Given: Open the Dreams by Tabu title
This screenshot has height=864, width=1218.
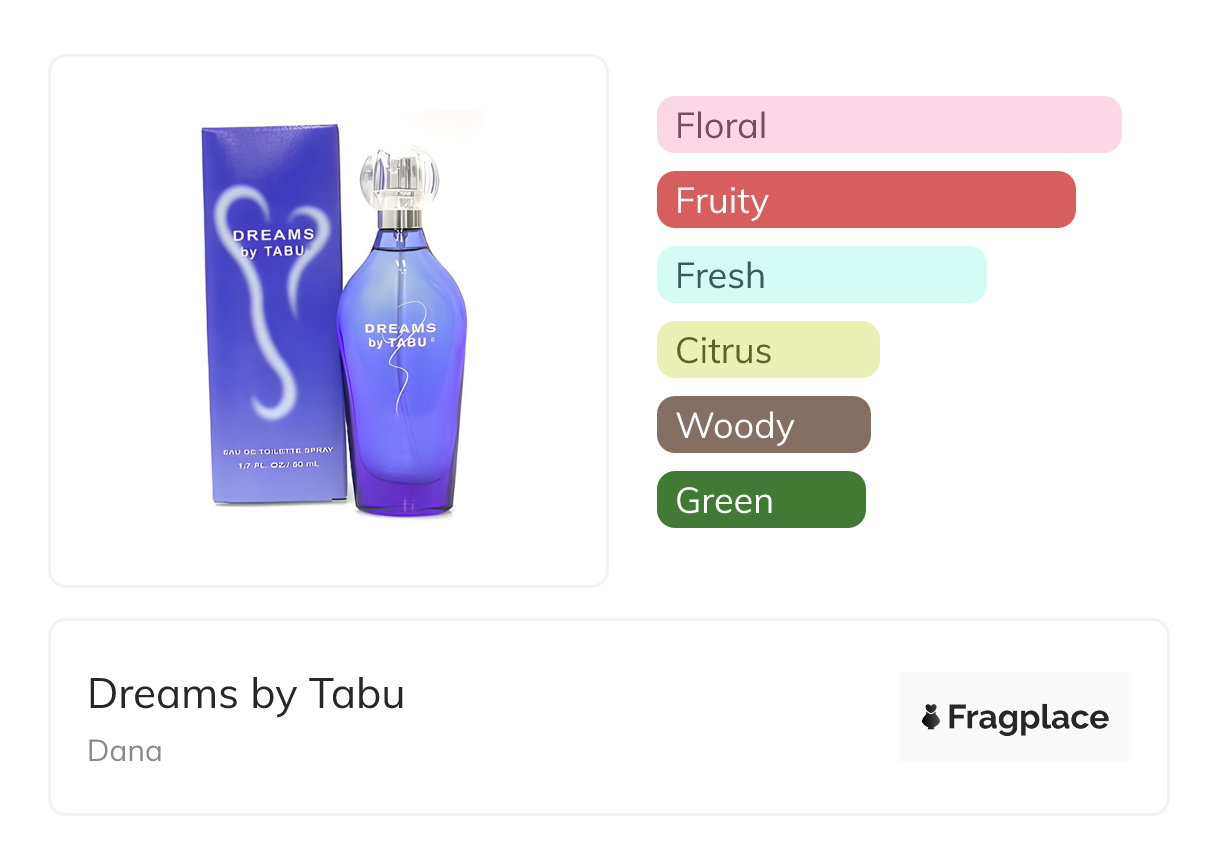Looking at the screenshot, I should point(246,693).
